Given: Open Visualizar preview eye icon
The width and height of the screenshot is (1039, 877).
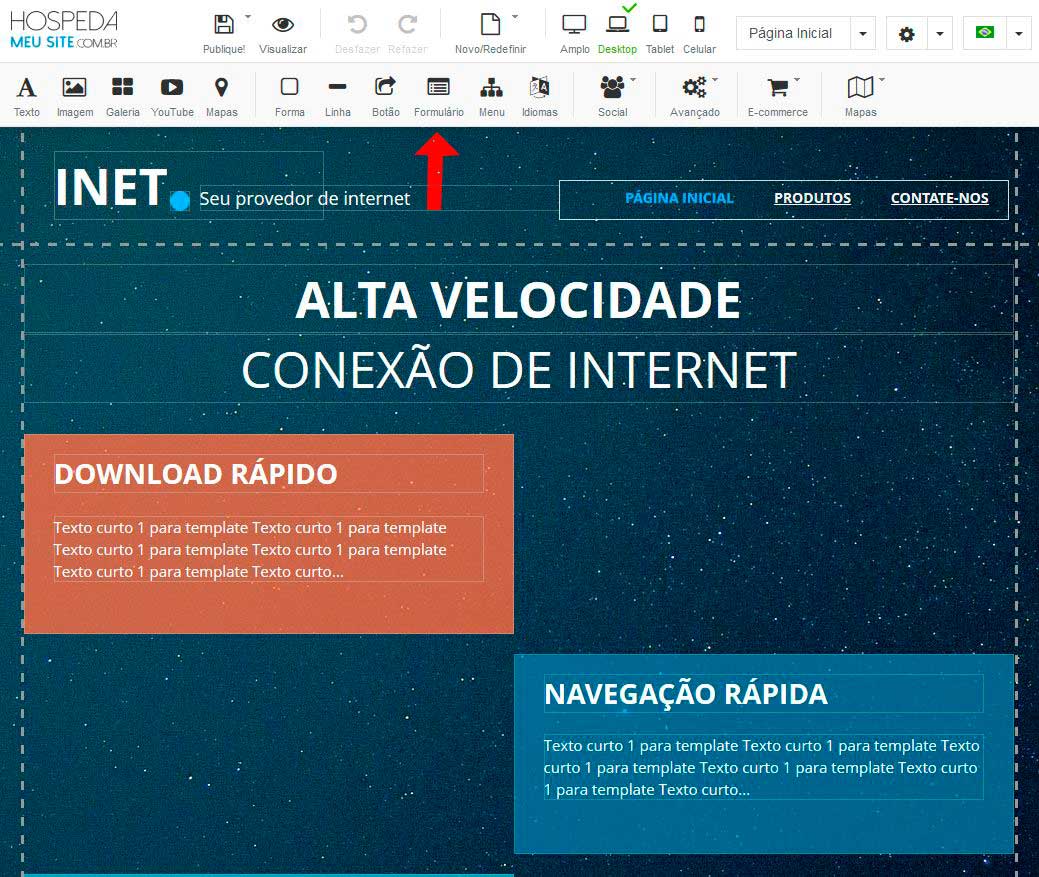Looking at the screenshot, I should (x=283, y=25).
